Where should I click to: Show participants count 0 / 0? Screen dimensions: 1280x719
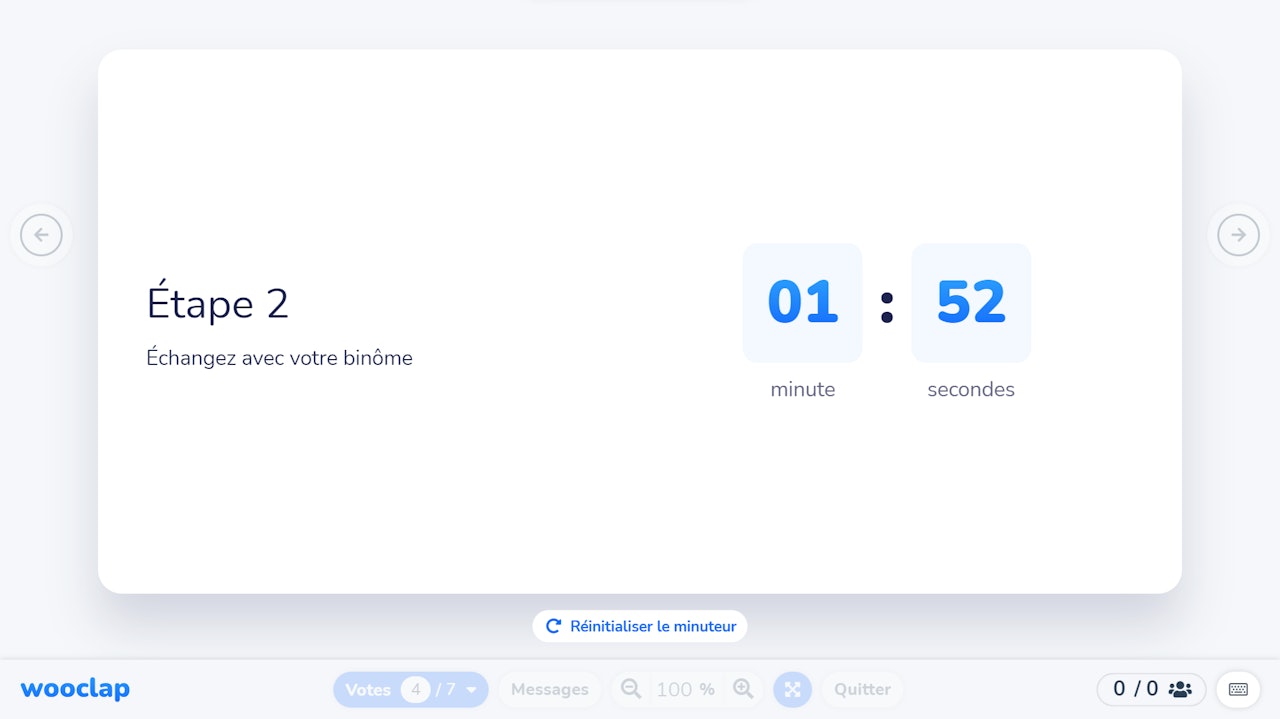click(1152, 689)
